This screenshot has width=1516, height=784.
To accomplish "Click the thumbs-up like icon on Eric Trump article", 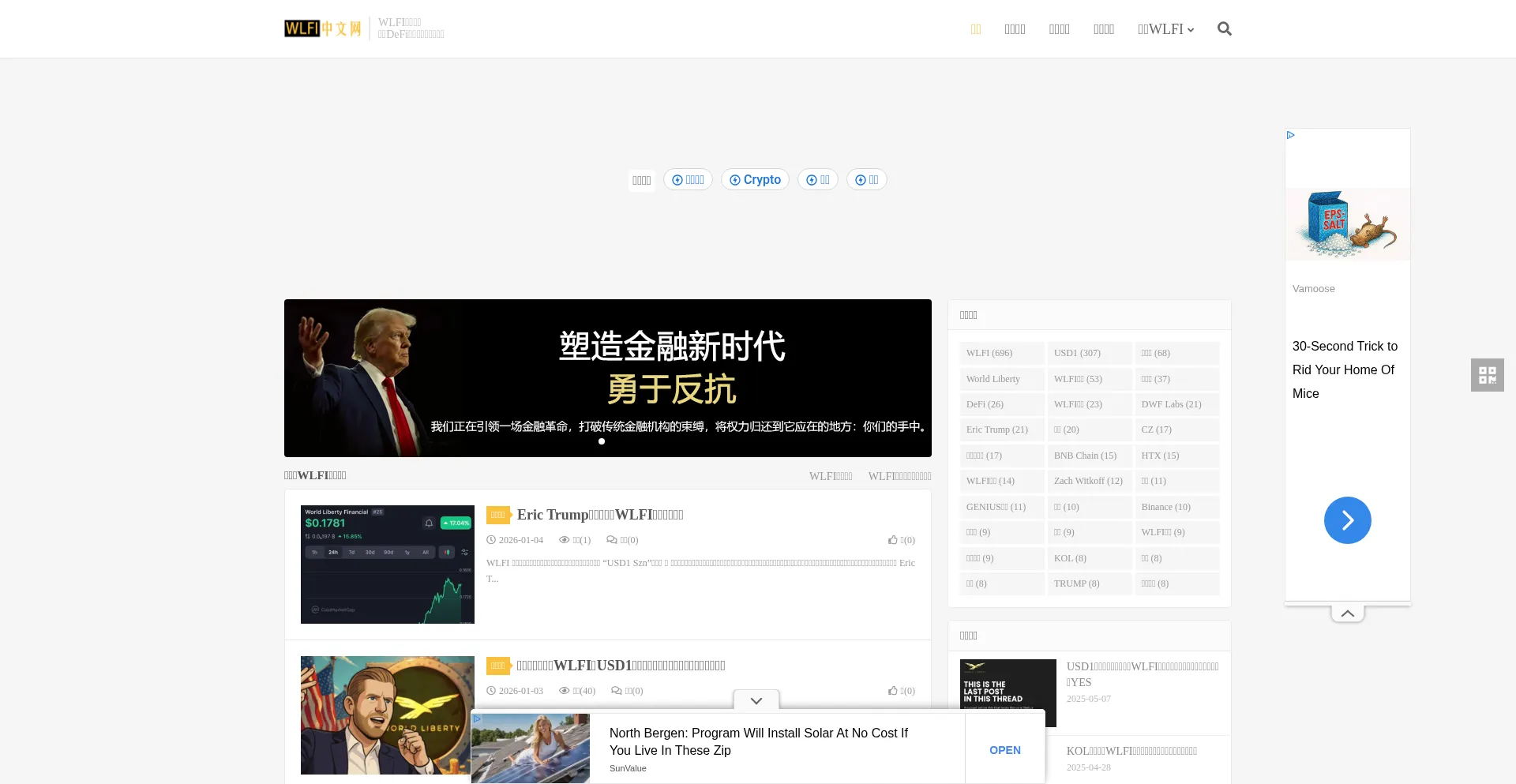I will pos(893,540).
